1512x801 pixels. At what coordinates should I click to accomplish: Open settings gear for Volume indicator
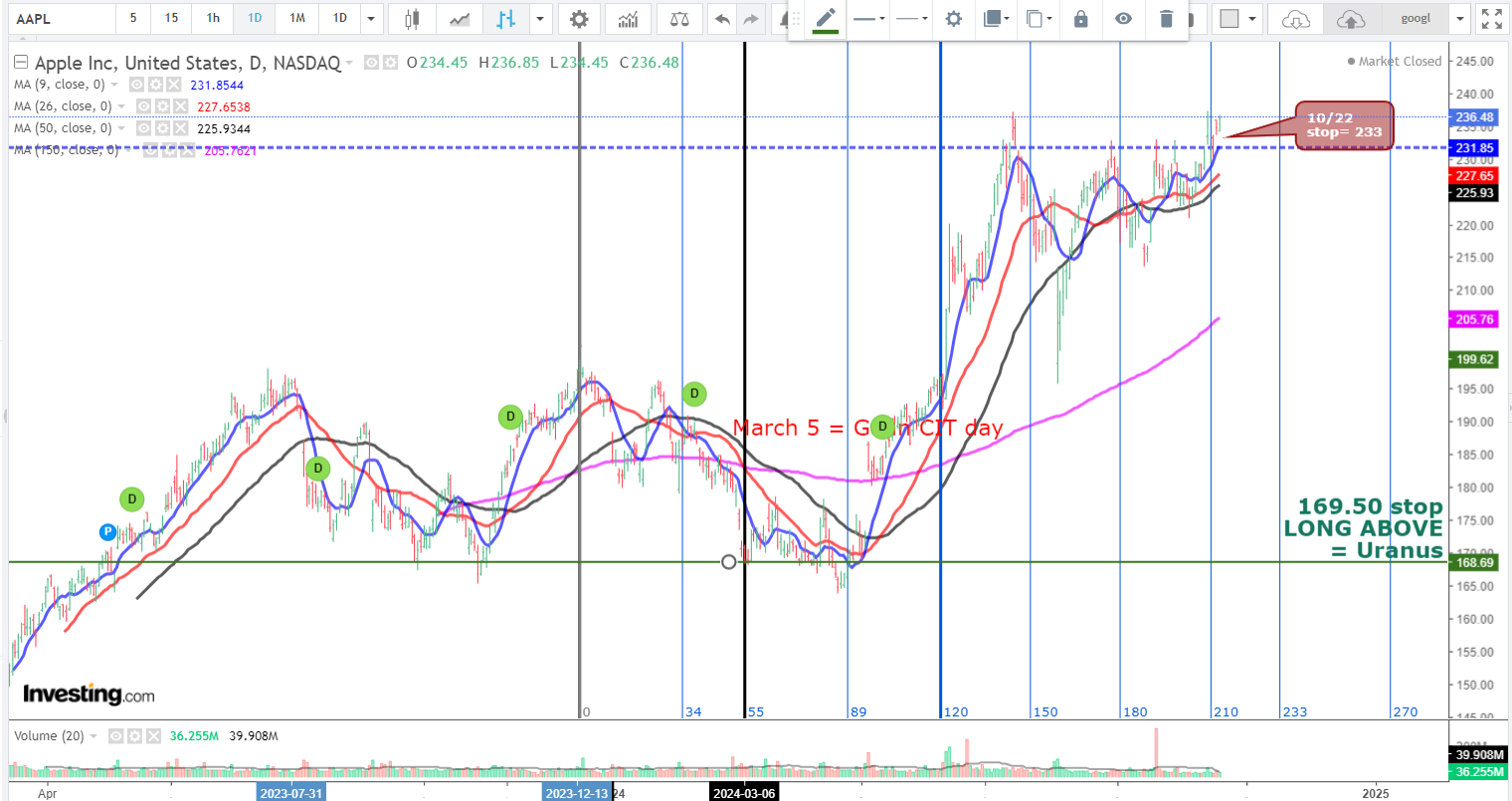coord(134,736)
